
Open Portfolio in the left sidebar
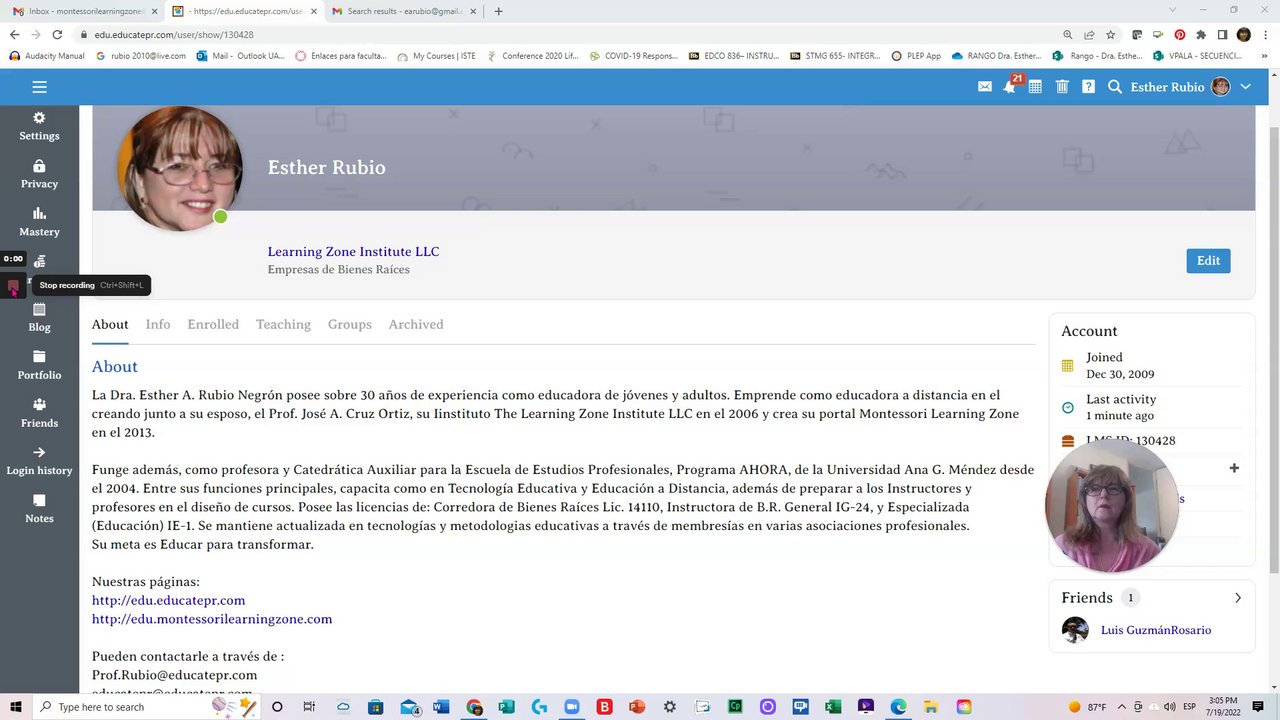(x=39, y=366)
